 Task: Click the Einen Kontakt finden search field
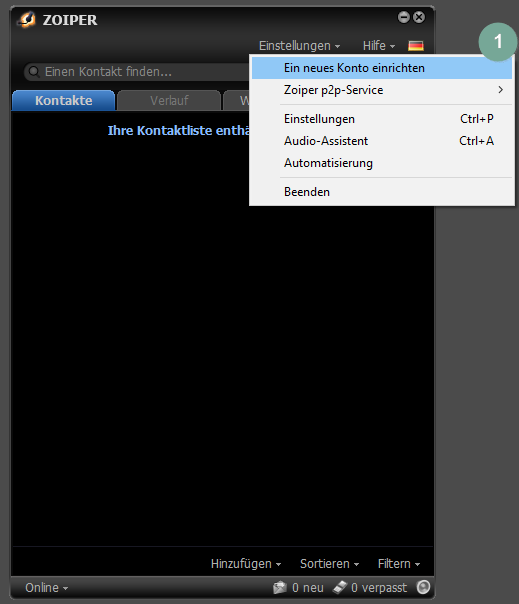[137, 72]
